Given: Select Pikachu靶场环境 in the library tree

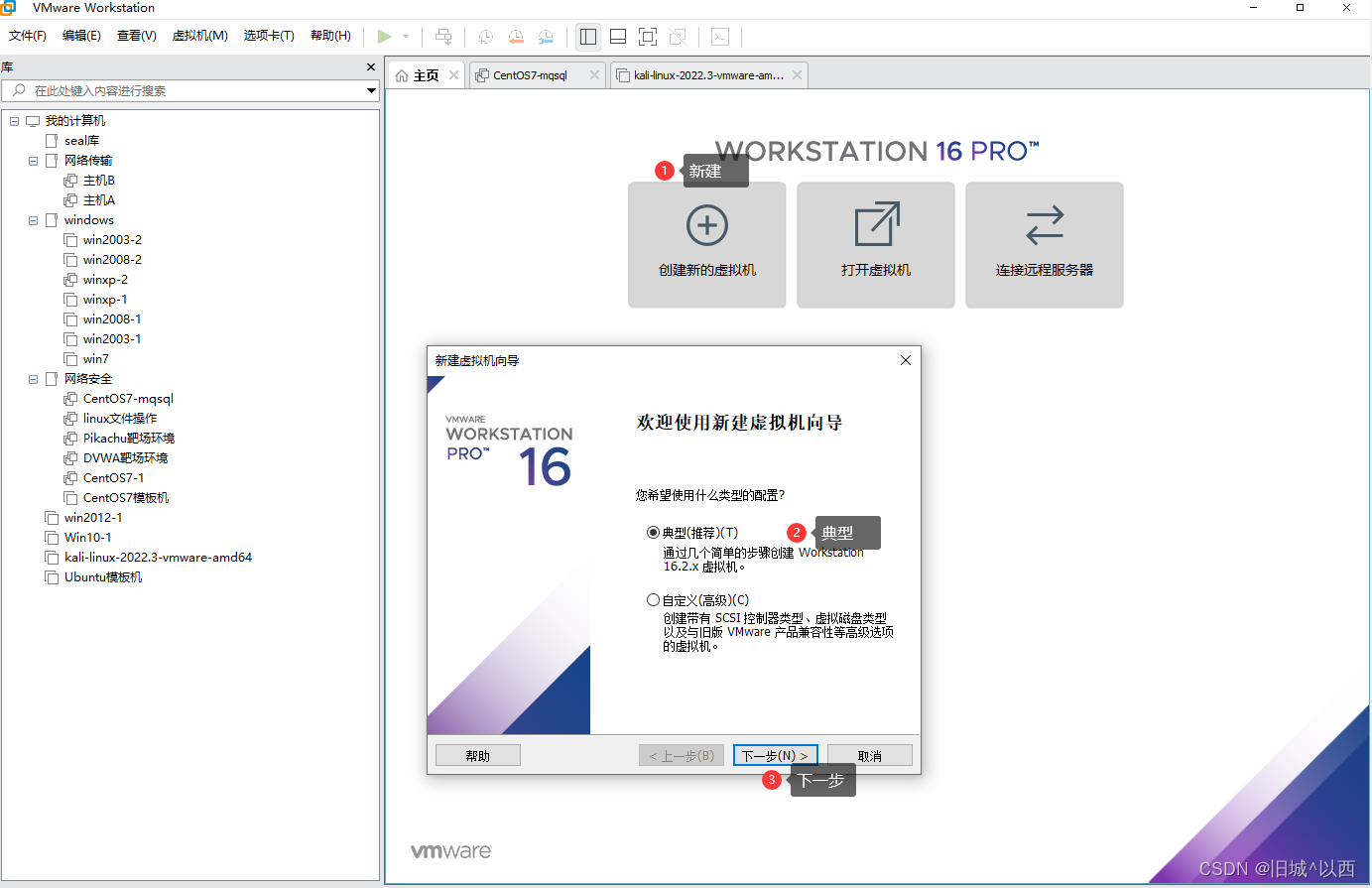Looking at the screenshot, I should (x=129, y=439).
